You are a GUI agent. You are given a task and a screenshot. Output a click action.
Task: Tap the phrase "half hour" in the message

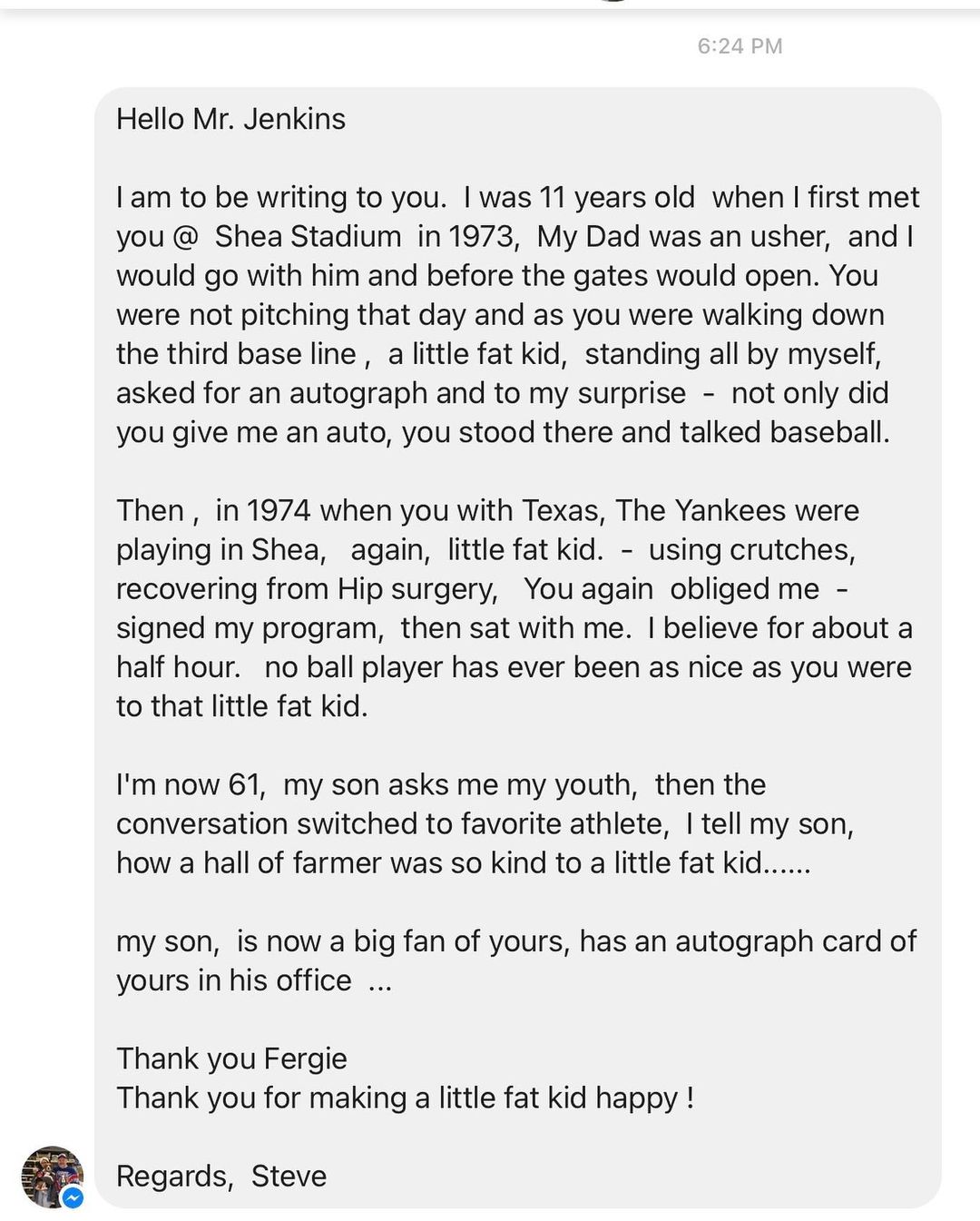[177, 667]
